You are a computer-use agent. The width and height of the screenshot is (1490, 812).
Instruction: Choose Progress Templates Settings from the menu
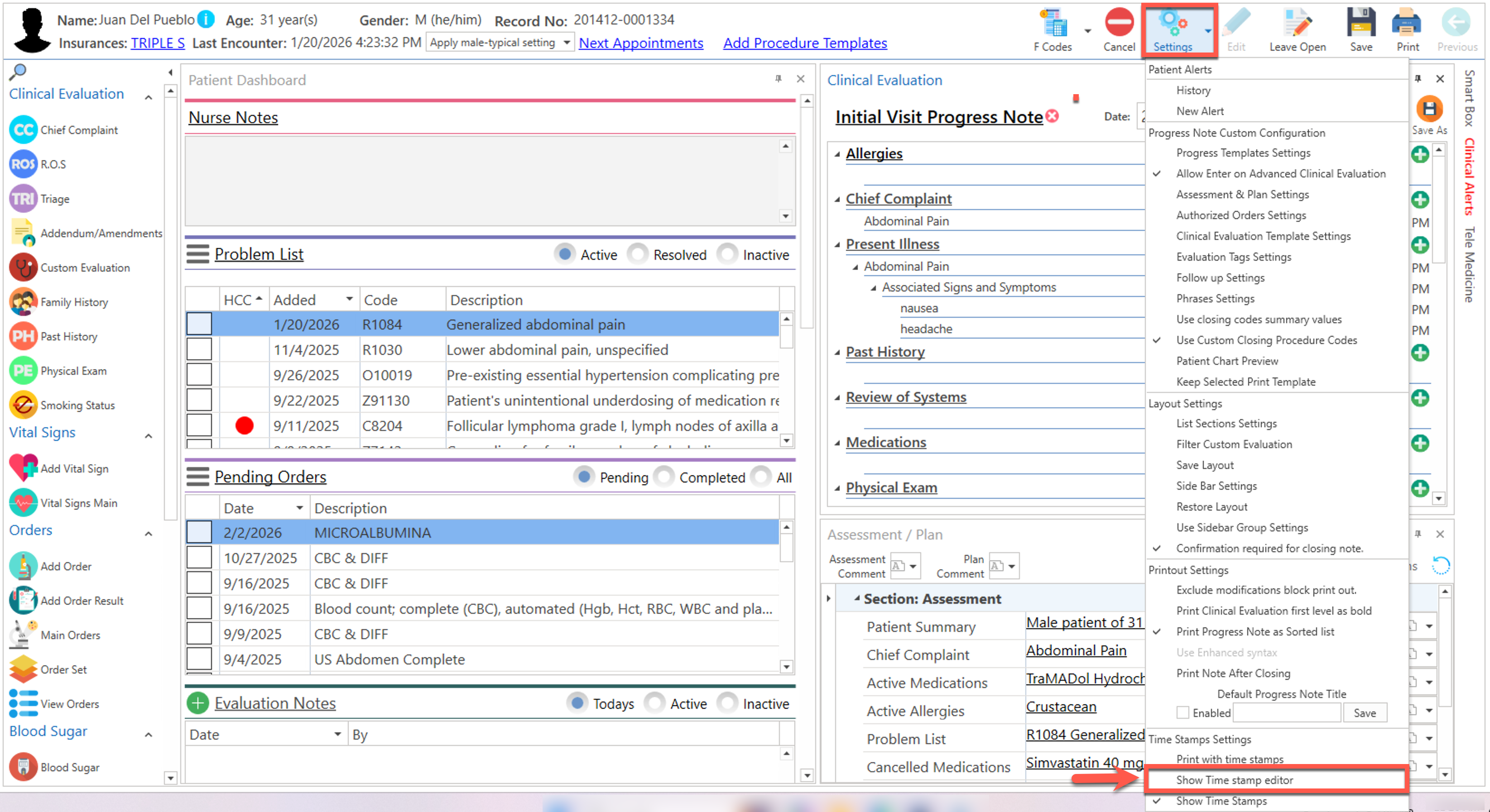(1243, 153)
